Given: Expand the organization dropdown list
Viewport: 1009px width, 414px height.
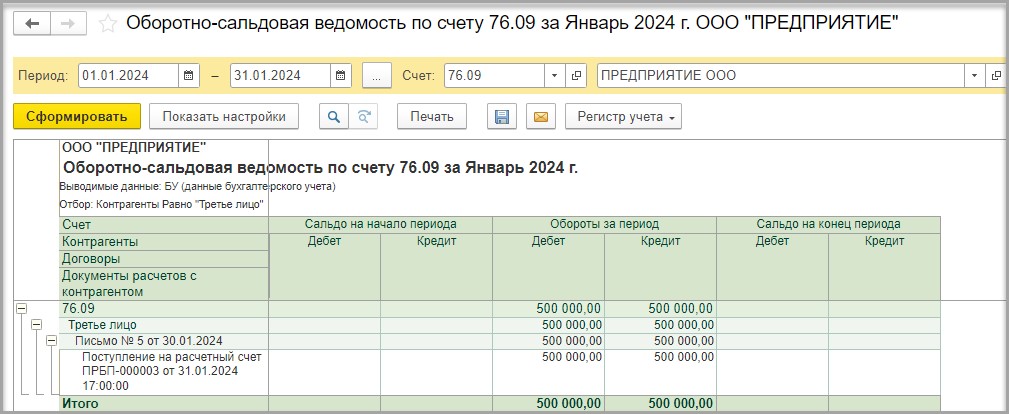Looking at the screenshot, I should click(974, 76).
